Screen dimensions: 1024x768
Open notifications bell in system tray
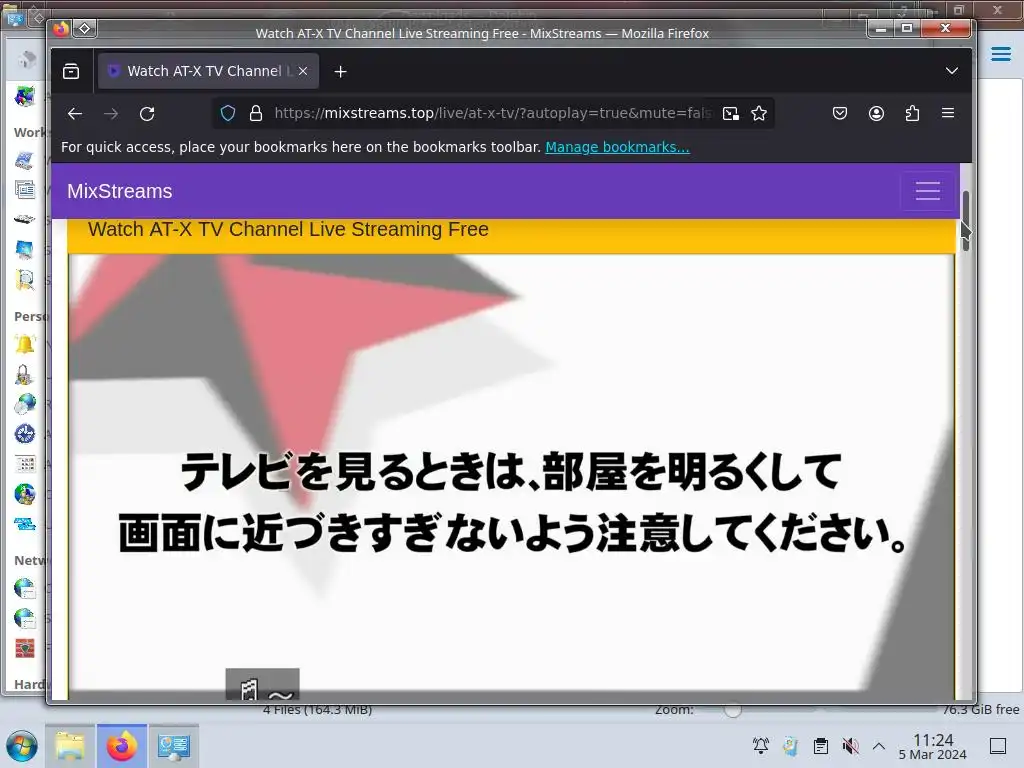pyautogui.click(x=761, y=746)
